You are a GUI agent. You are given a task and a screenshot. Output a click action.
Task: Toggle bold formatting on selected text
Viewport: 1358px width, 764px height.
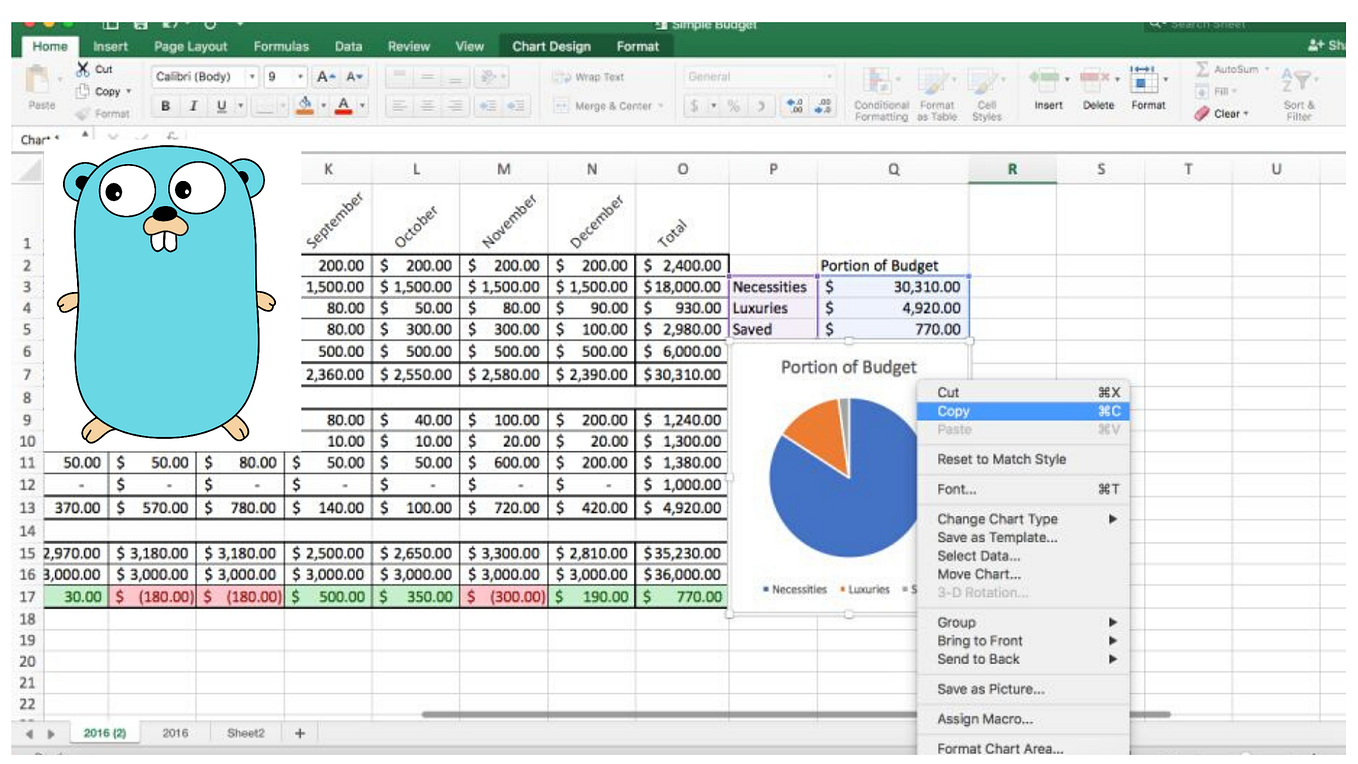pos(164,105)
